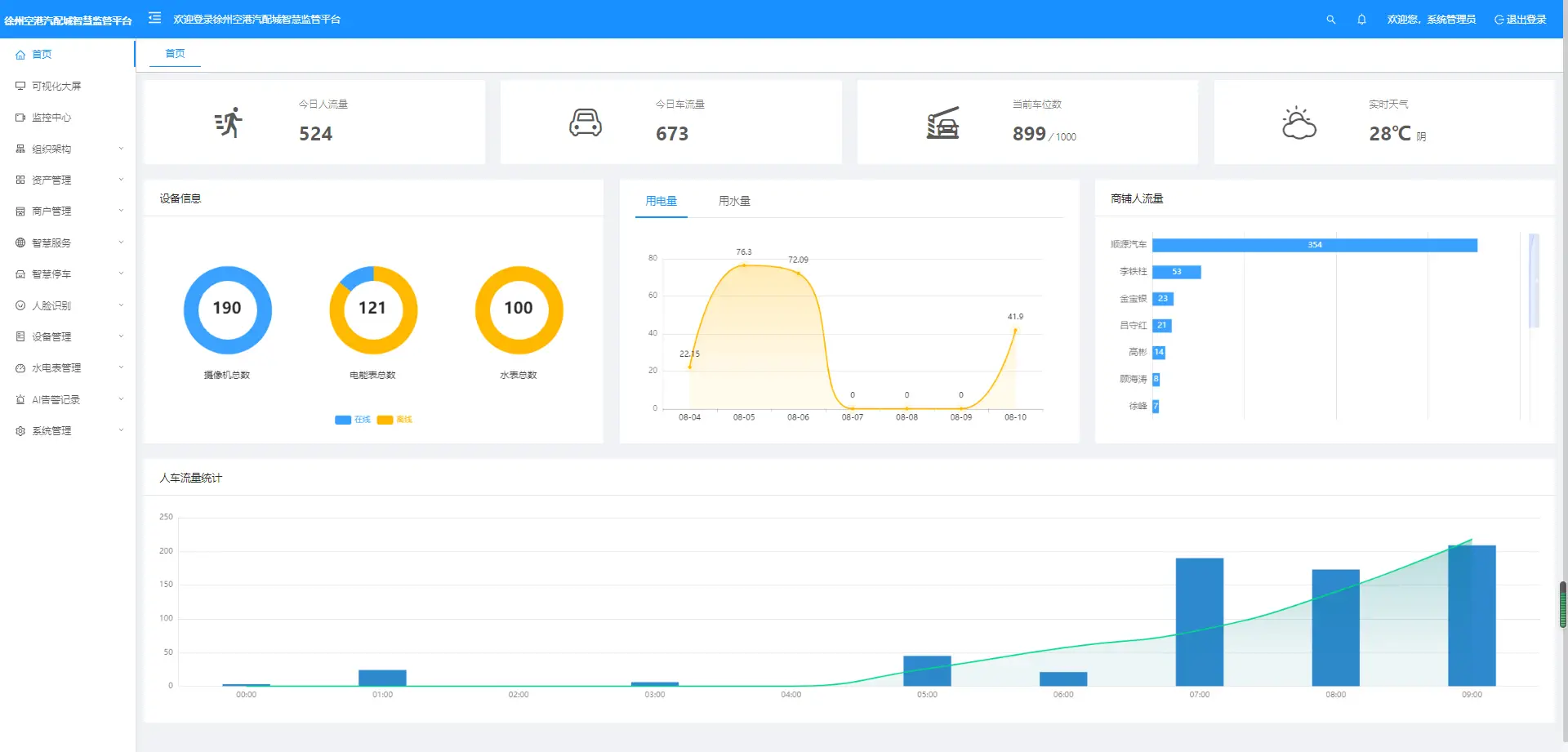Click the 智慧服务 globe icon

20,243
